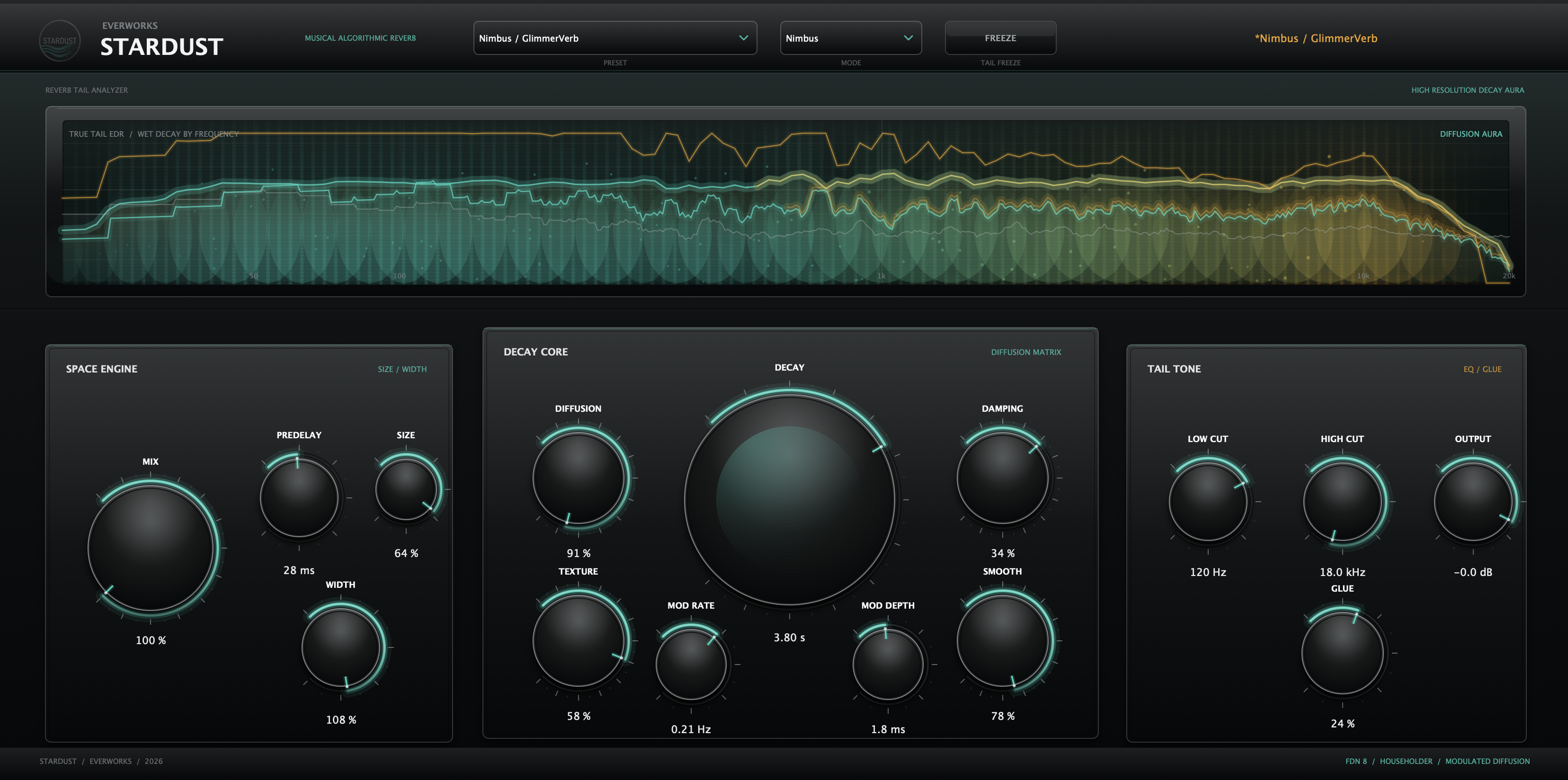Click the MOD DEPTH knob
Viewport: 1568px width, 780px height.
tap(888, 665)
